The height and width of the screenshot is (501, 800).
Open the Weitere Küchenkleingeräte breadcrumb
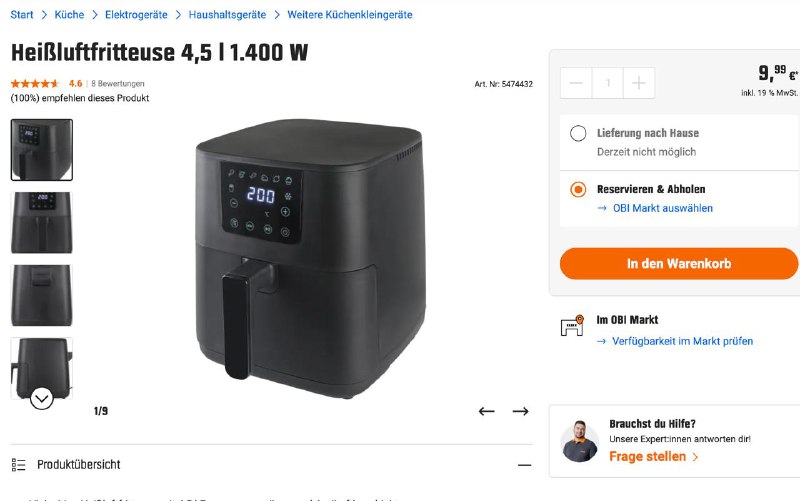(349, 15)
